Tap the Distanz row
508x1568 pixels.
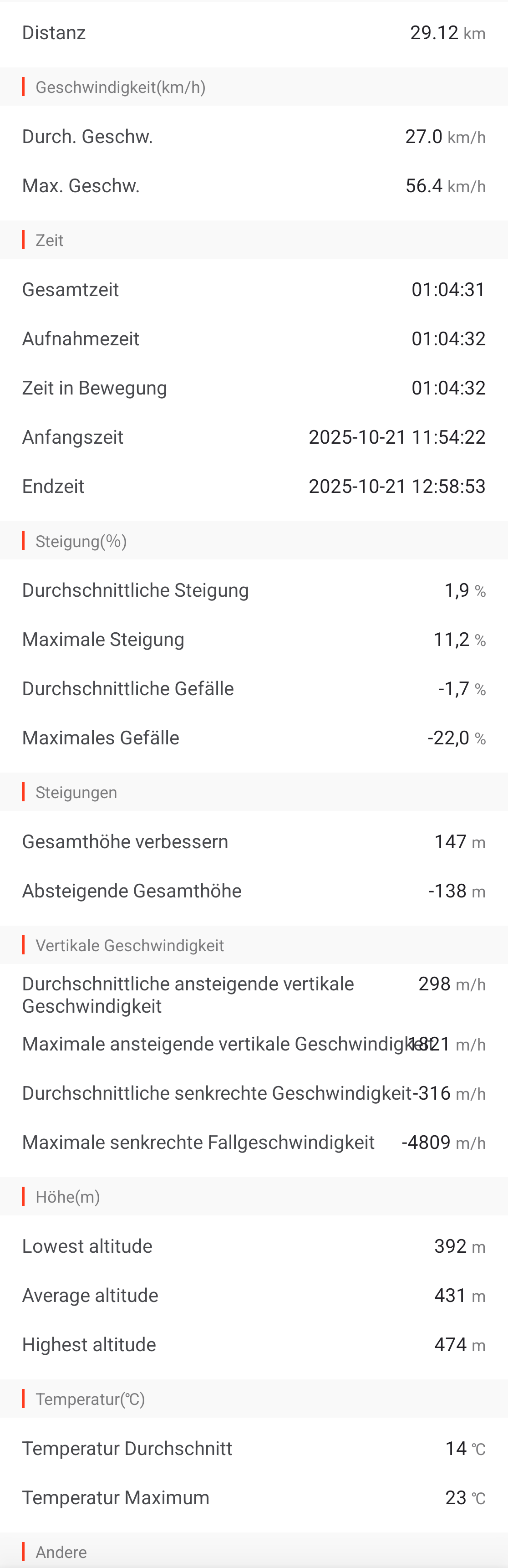[x=254, y=33]
